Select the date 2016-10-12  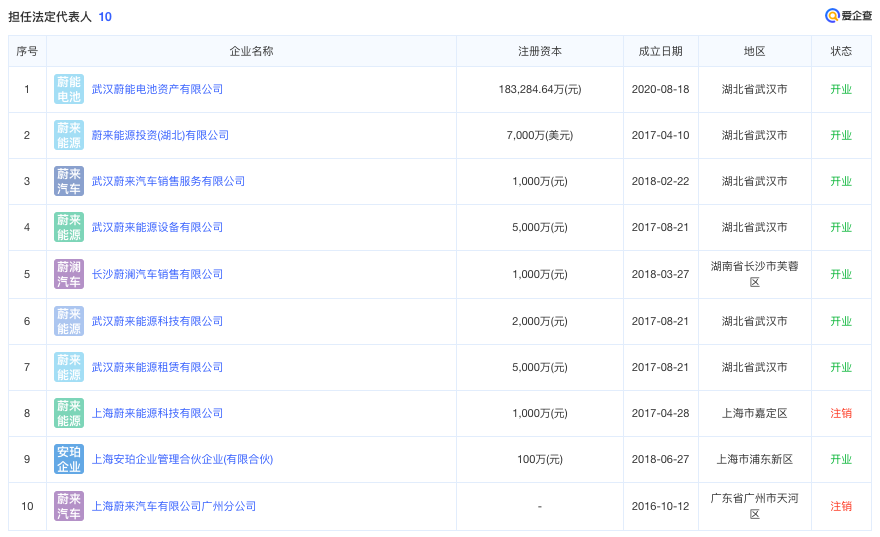(661, 506)
